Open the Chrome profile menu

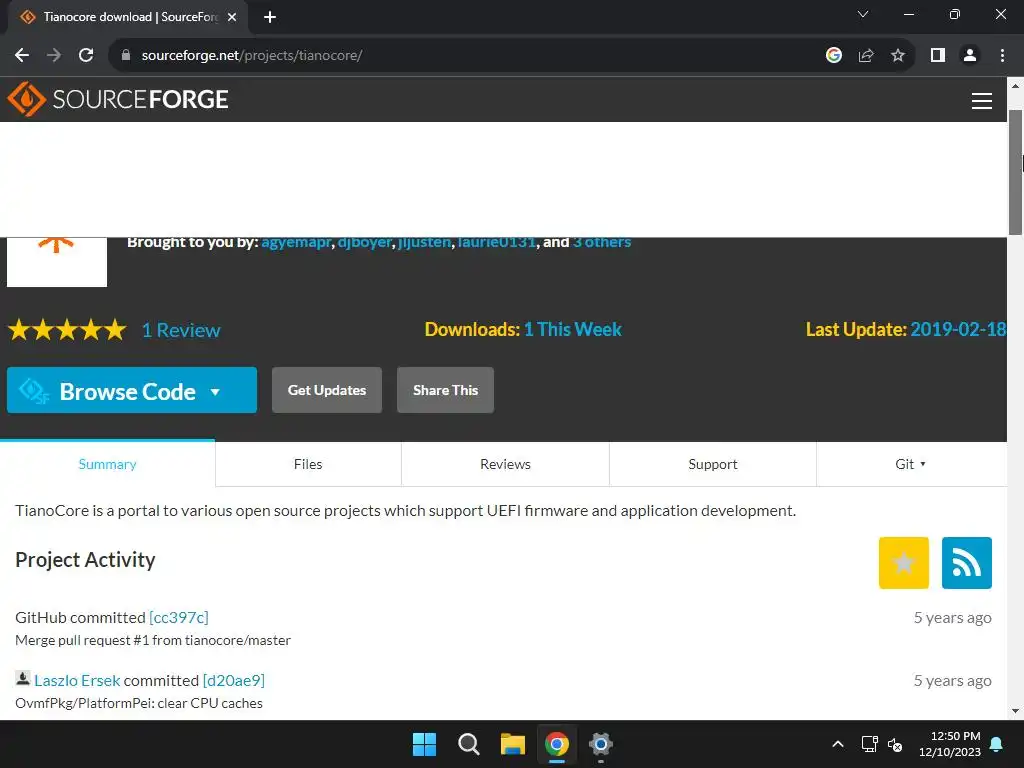pyautogui.click(x=970, y=55)
